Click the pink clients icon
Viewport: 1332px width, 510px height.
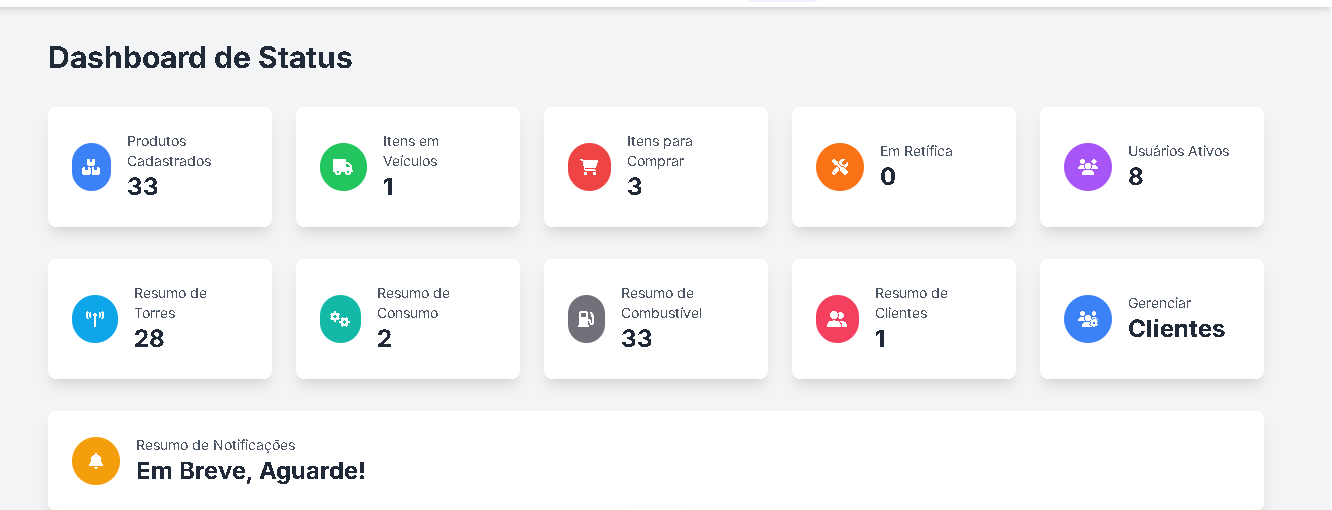tap(837, 319)
